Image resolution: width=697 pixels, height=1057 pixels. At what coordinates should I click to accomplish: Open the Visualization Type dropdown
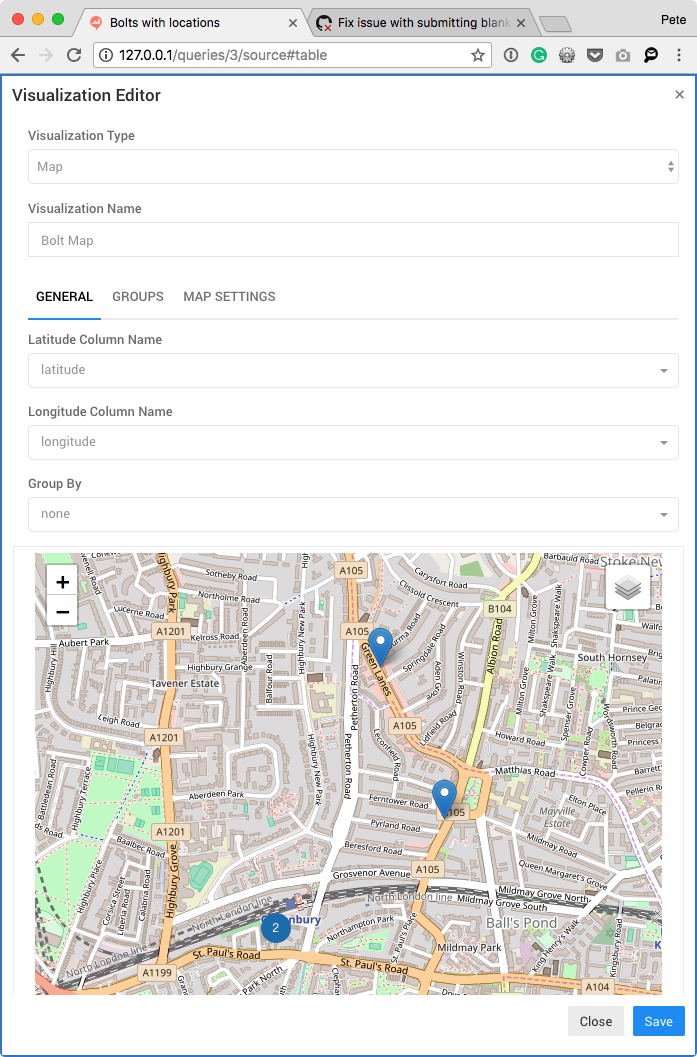tap(353, 167)
